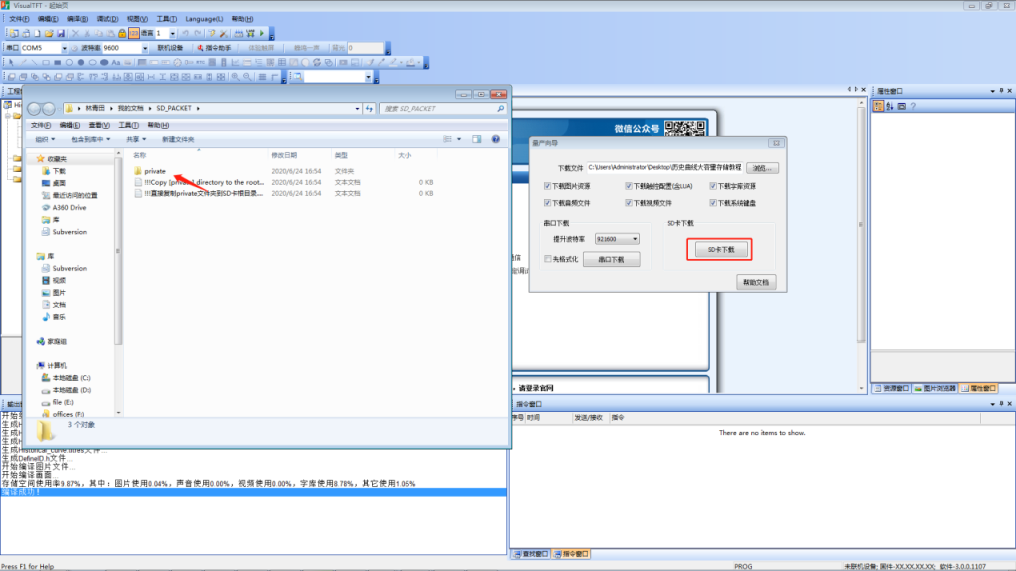1016x571 pixels.
Task: Toggle the 下载视频文件 checkbox
Action: (630, 202)
